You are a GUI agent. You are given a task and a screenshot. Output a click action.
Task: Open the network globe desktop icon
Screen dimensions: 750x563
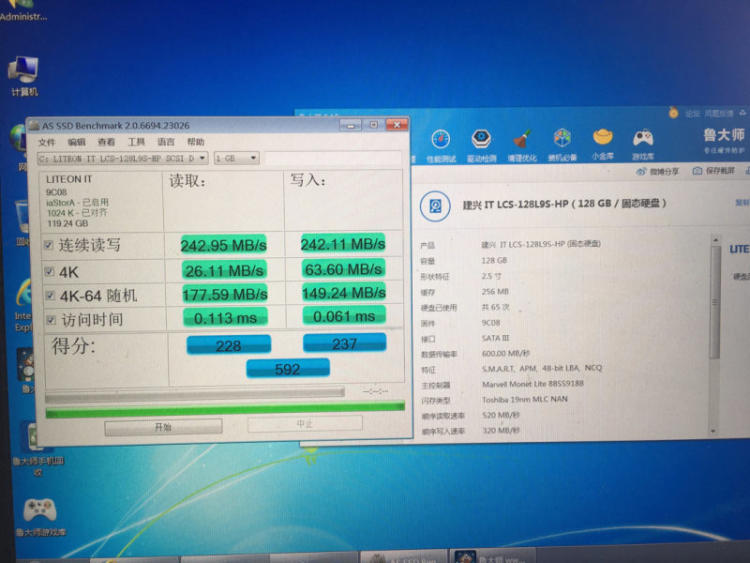[19, 146]
